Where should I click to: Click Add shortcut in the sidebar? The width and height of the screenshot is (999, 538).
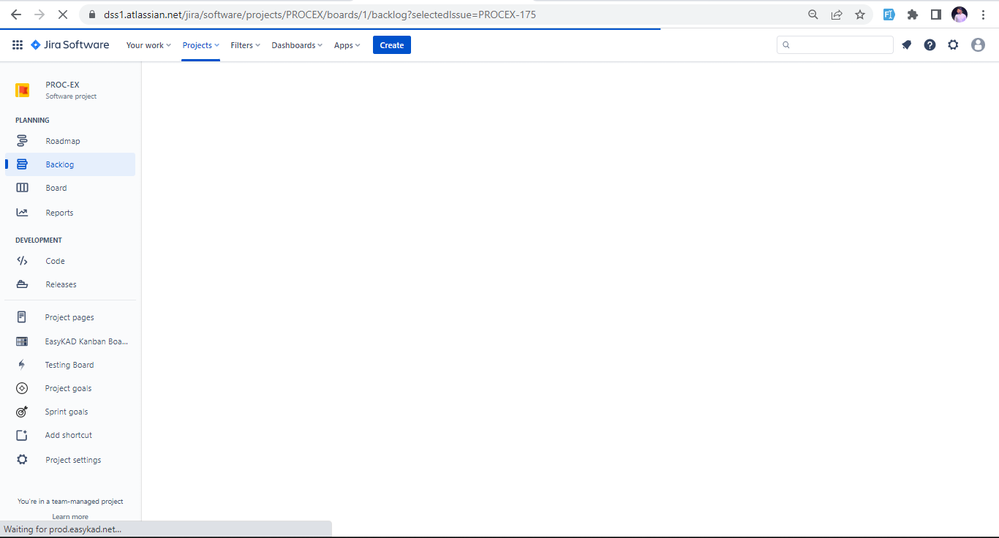click(x=70, y=435)
